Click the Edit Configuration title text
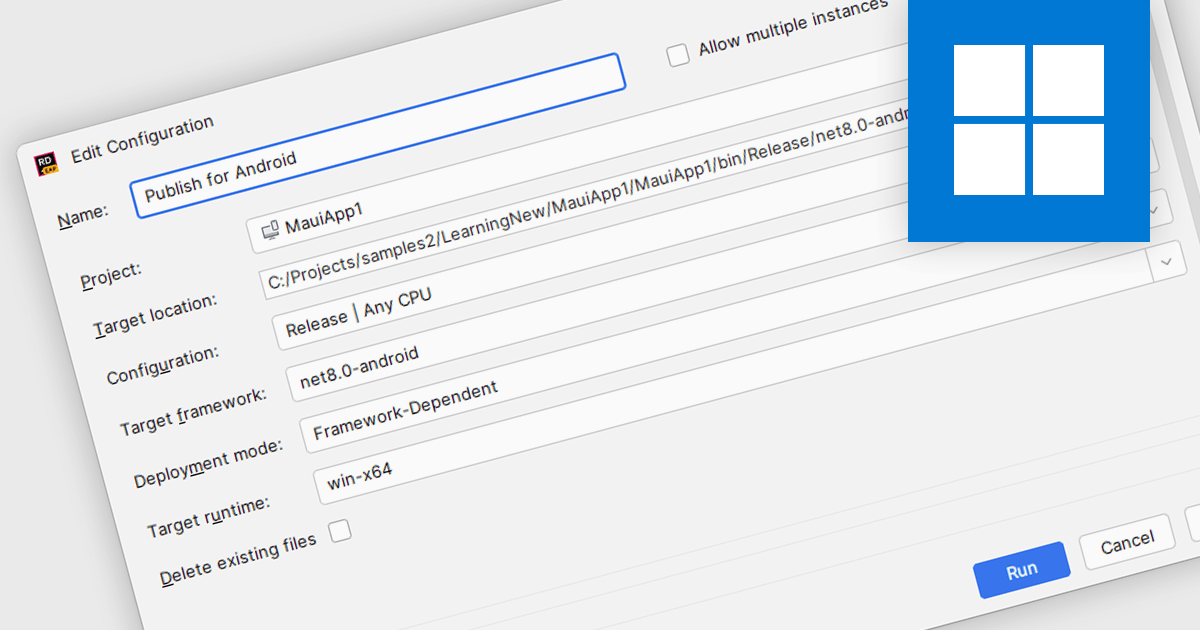Image resolution: width=1200 pixels, height=630 pixels. tap(142, 140)
